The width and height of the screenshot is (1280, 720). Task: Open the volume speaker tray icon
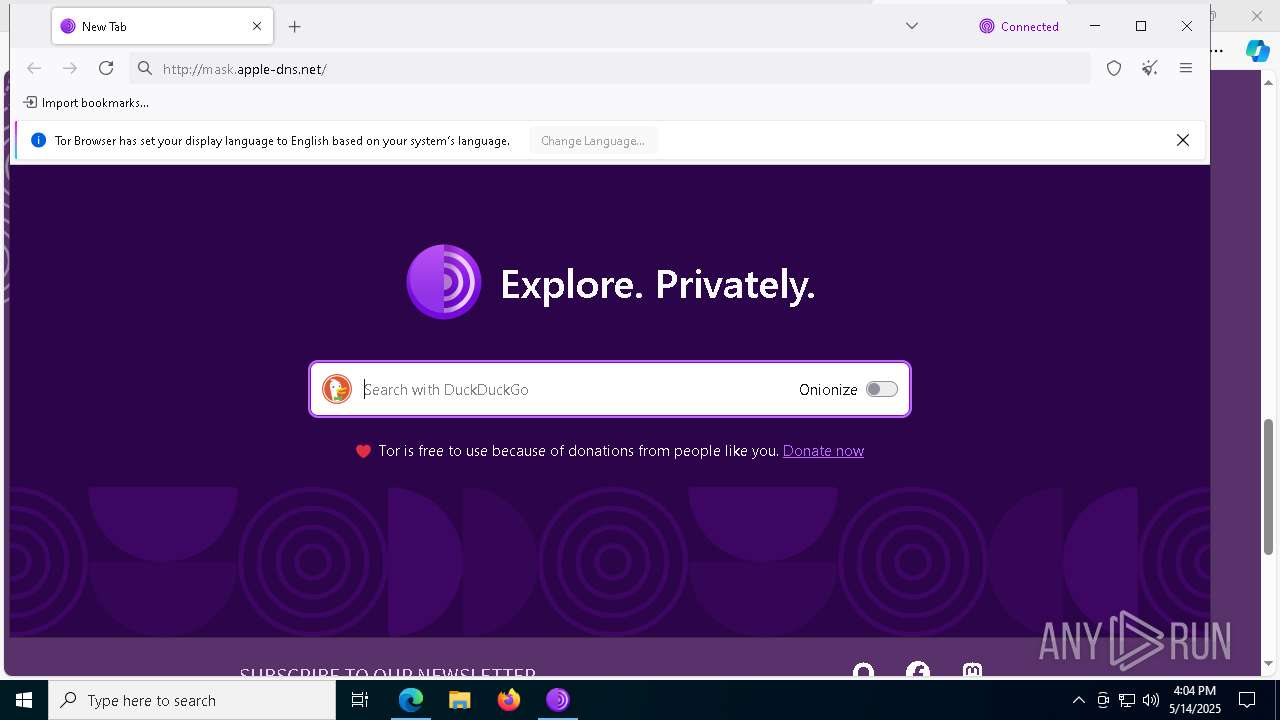[1151, 700]
